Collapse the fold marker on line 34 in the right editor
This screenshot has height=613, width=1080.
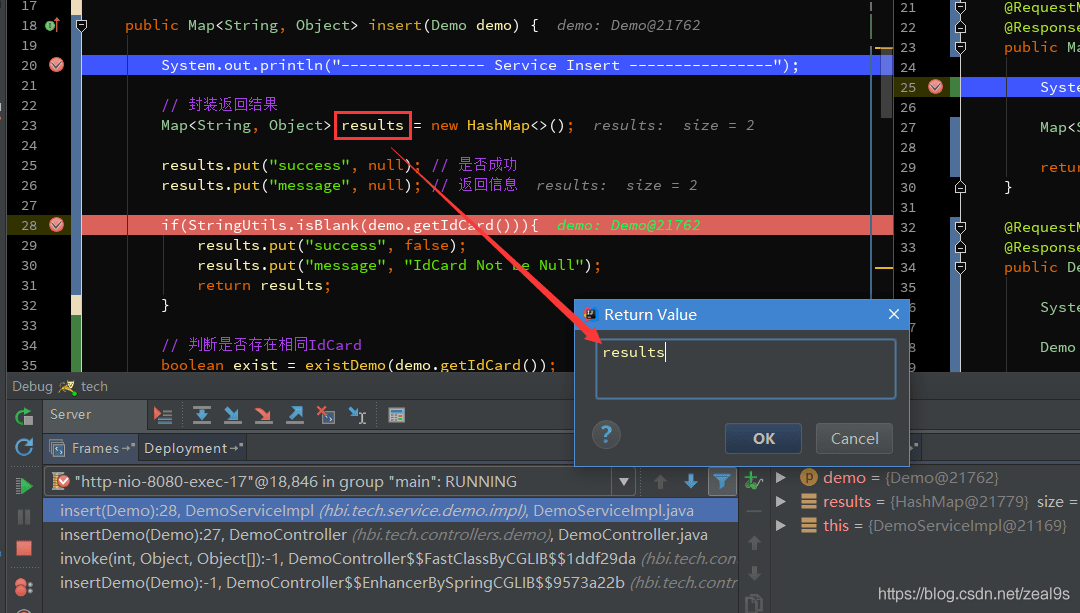pyautogui.click(x=960, y=267)
